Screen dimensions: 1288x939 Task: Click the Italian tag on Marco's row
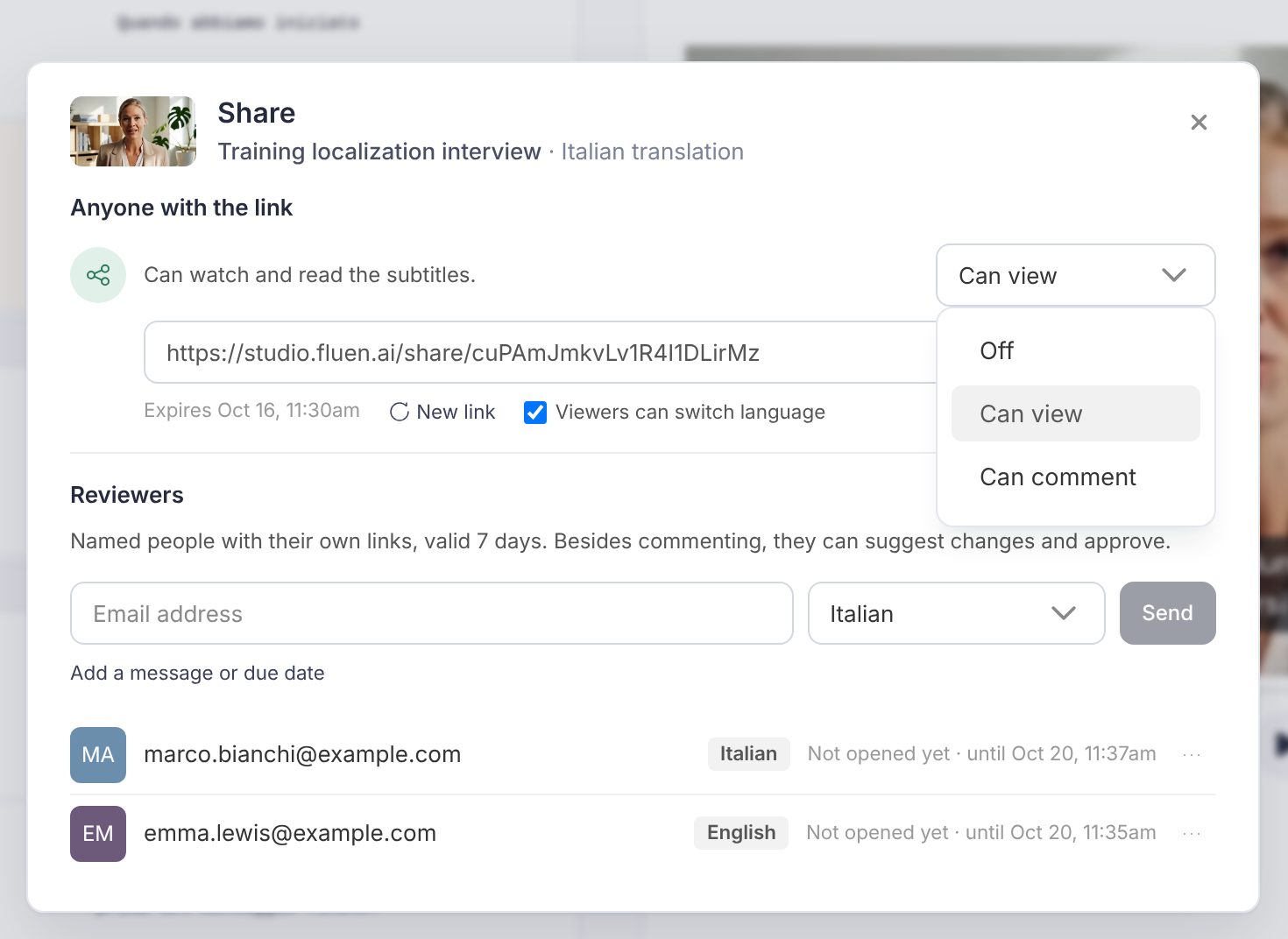click(x=748, y=754)
